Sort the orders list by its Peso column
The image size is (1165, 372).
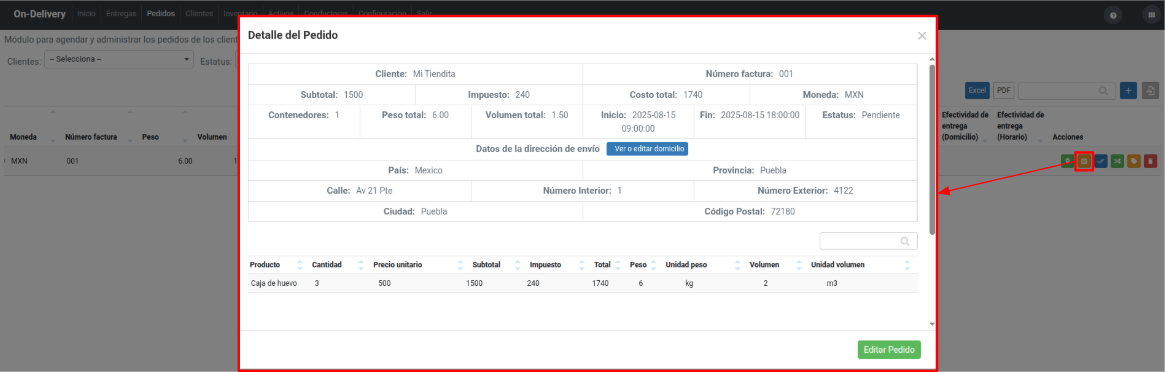(x=151, y=137)
